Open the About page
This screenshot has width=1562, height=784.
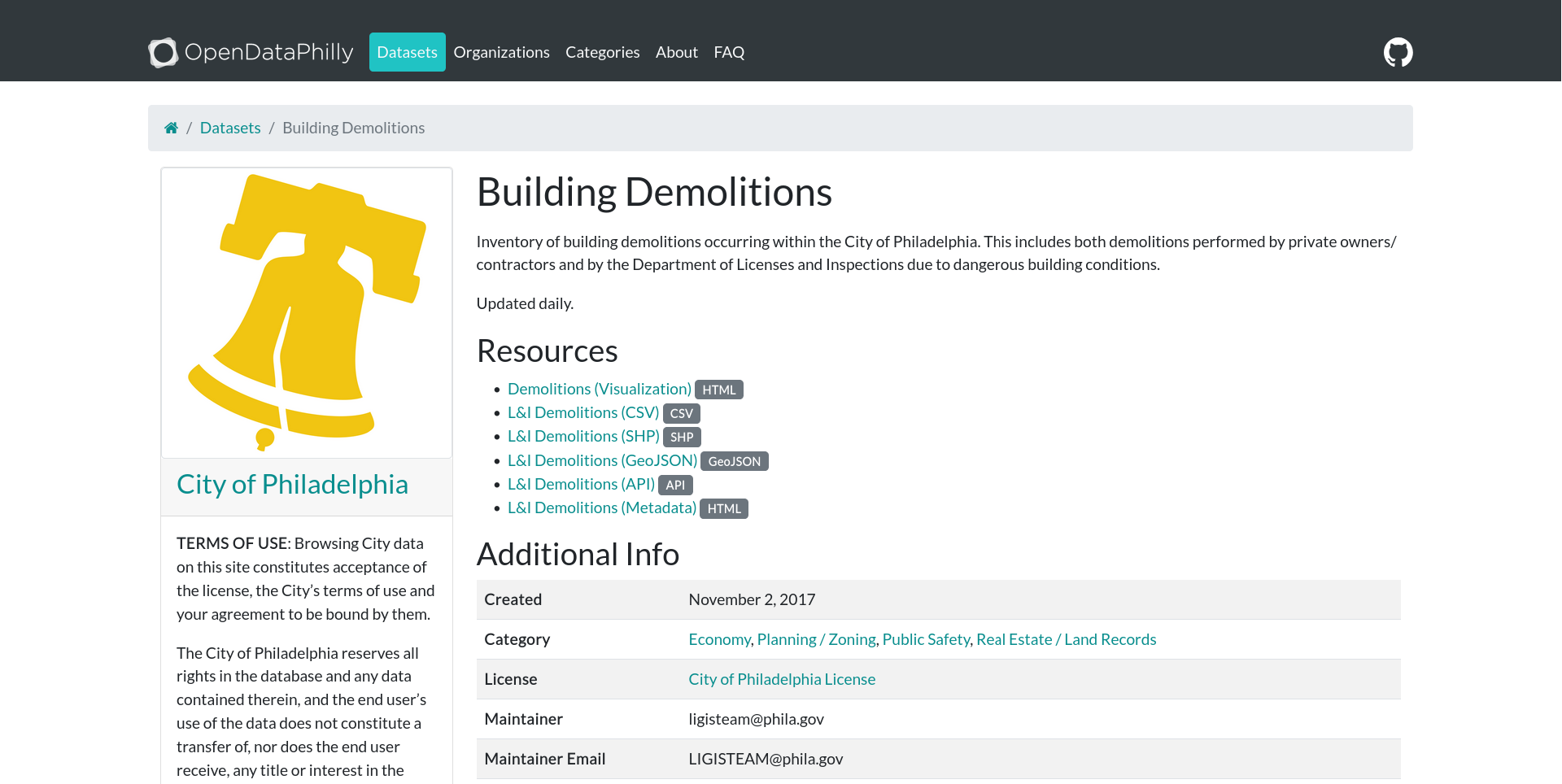coord(676,52)
